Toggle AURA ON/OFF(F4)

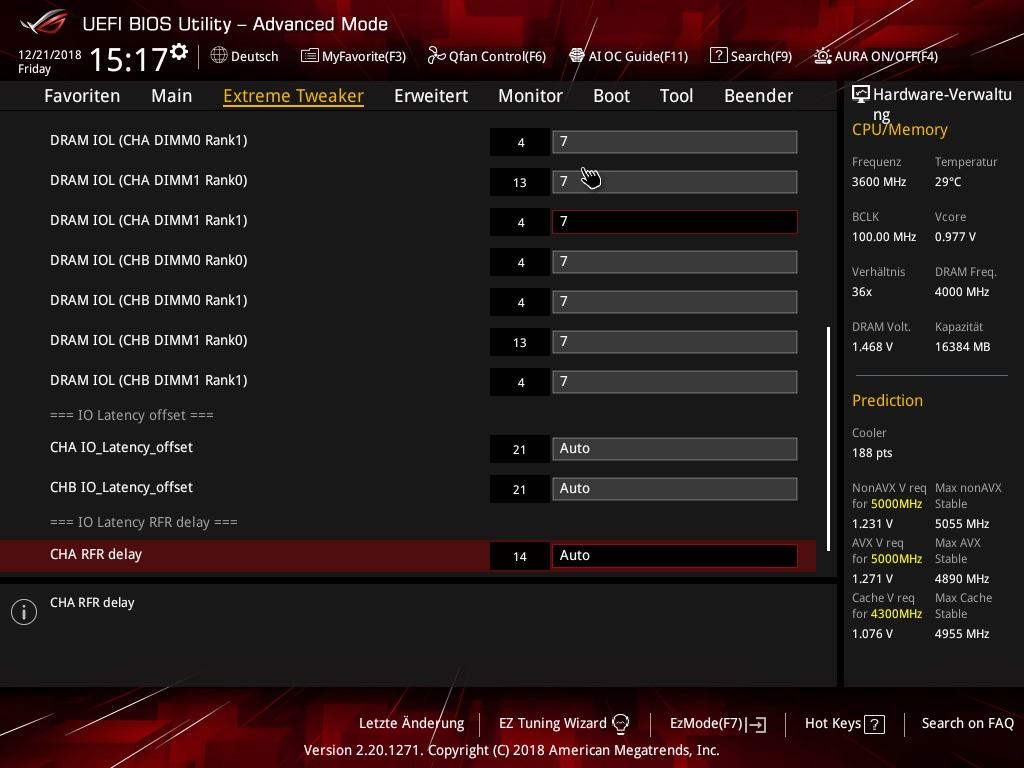click(876, 56)
